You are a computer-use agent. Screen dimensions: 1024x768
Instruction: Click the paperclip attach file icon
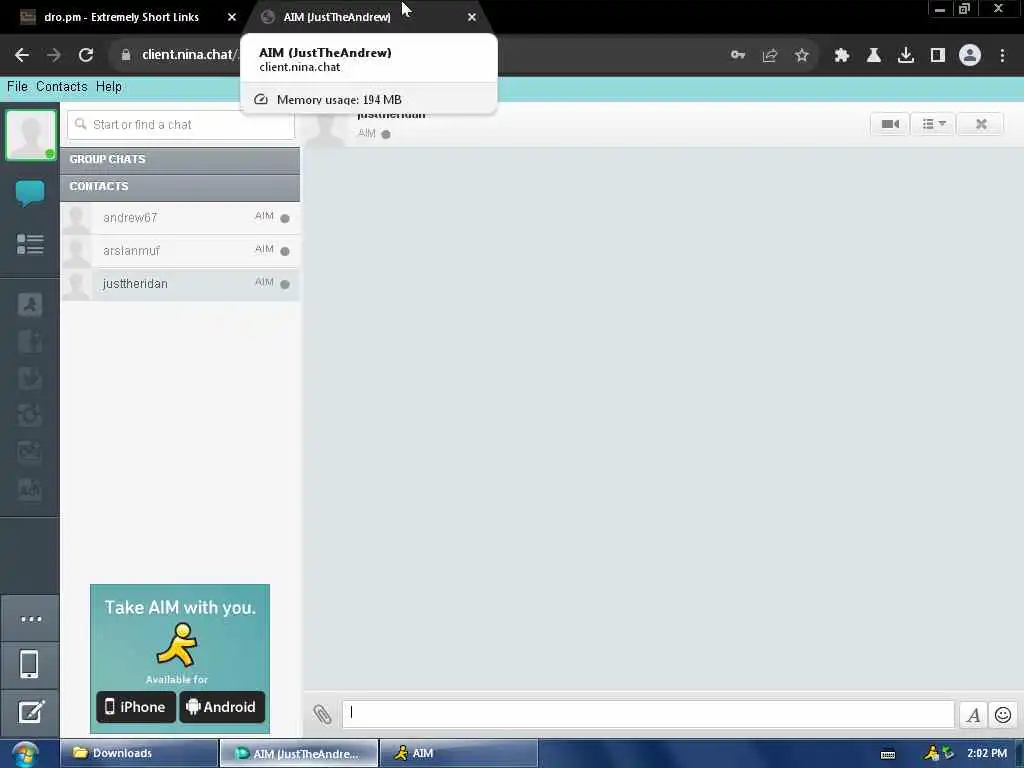pyautogui.click(x=322, y=714)
